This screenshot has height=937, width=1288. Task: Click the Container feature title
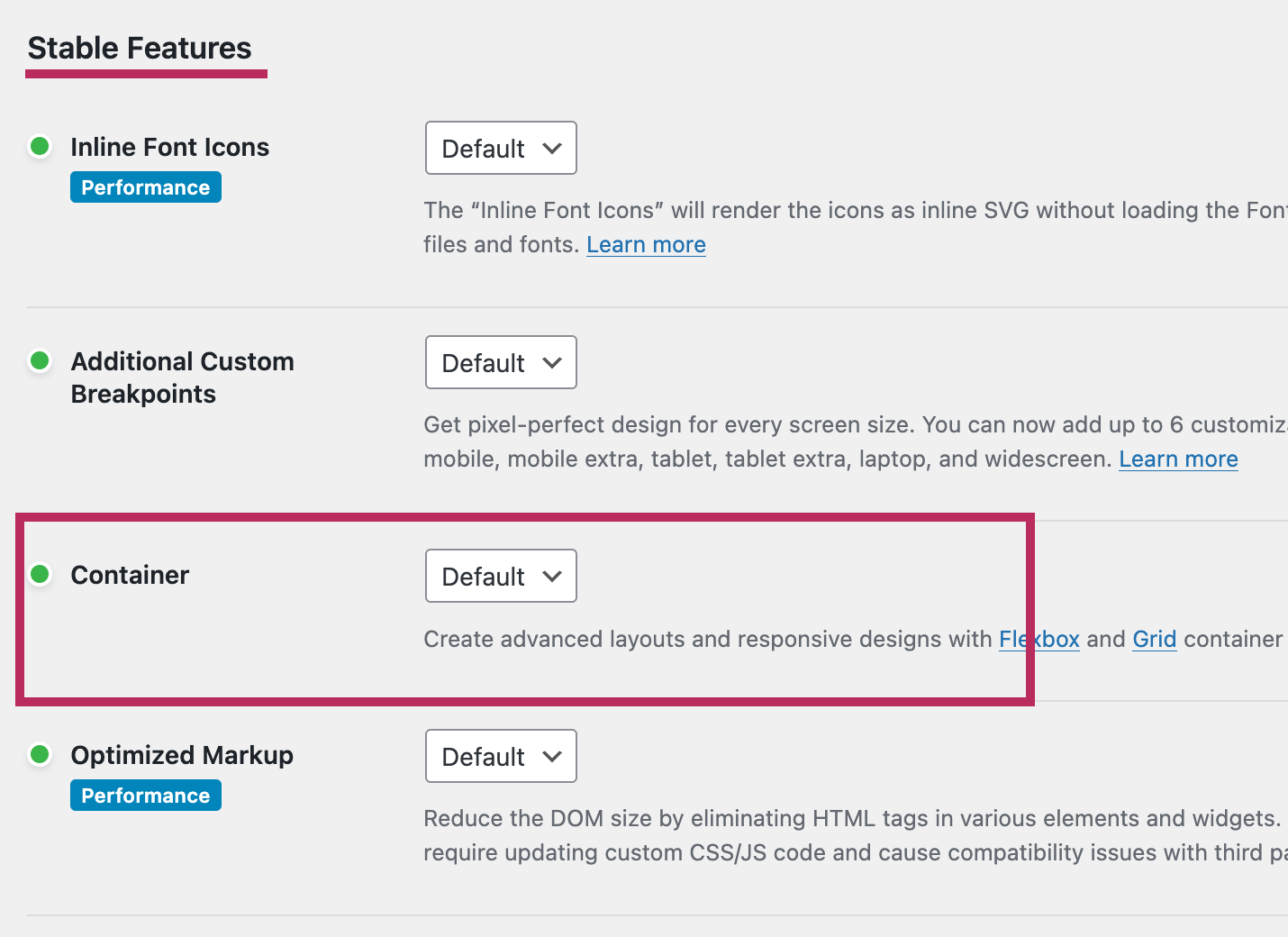click(x=131, y=575)
